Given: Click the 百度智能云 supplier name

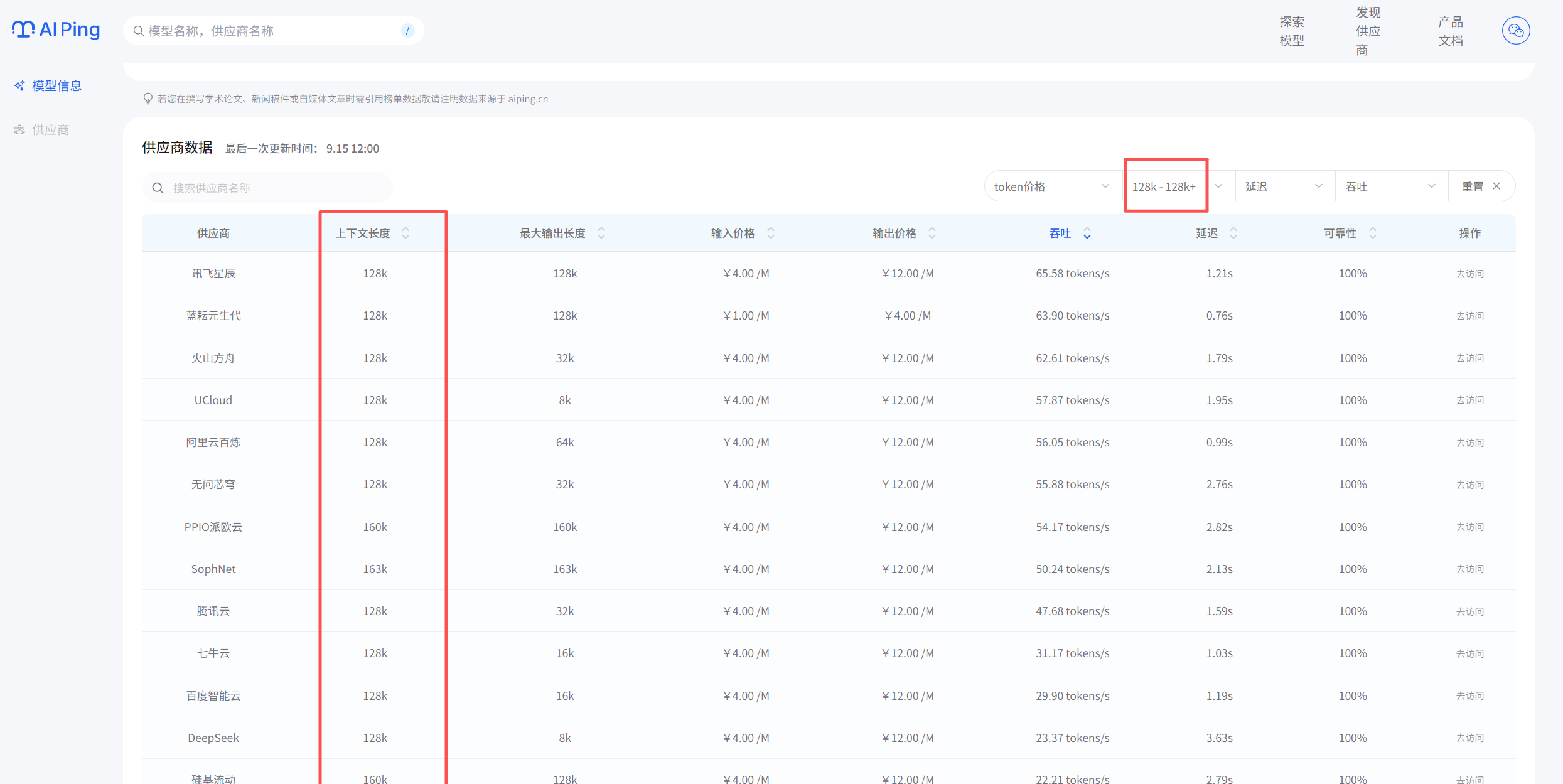Looking at the screenshot, I should (213, 695).
